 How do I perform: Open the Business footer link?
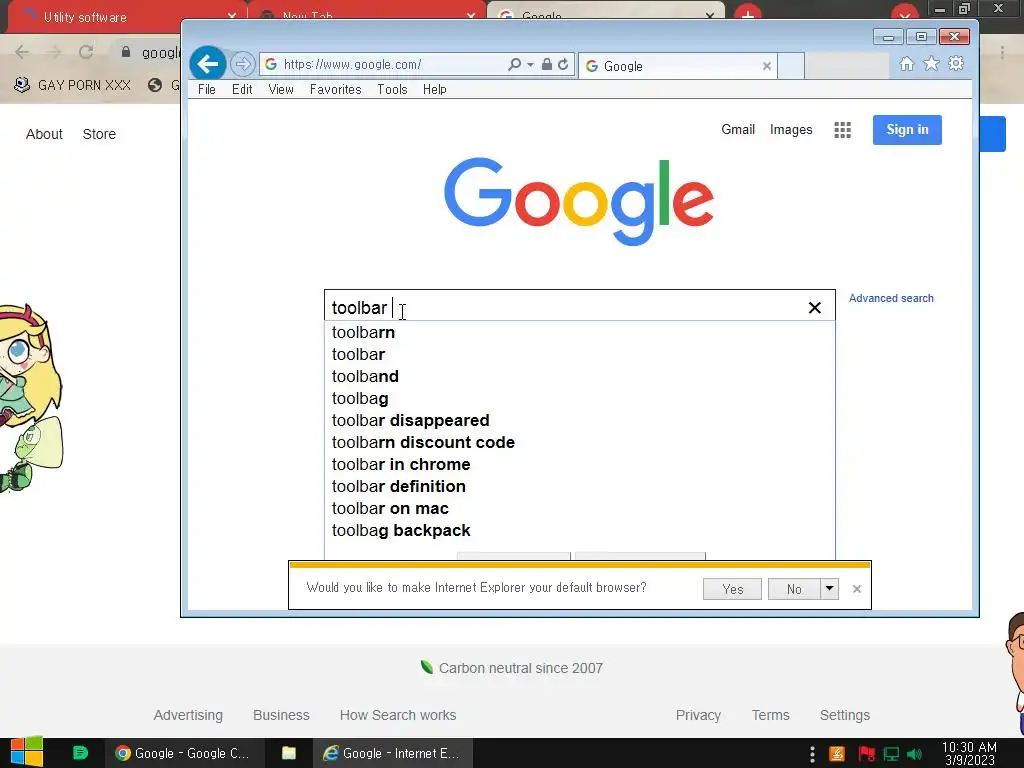pos(281,715)
